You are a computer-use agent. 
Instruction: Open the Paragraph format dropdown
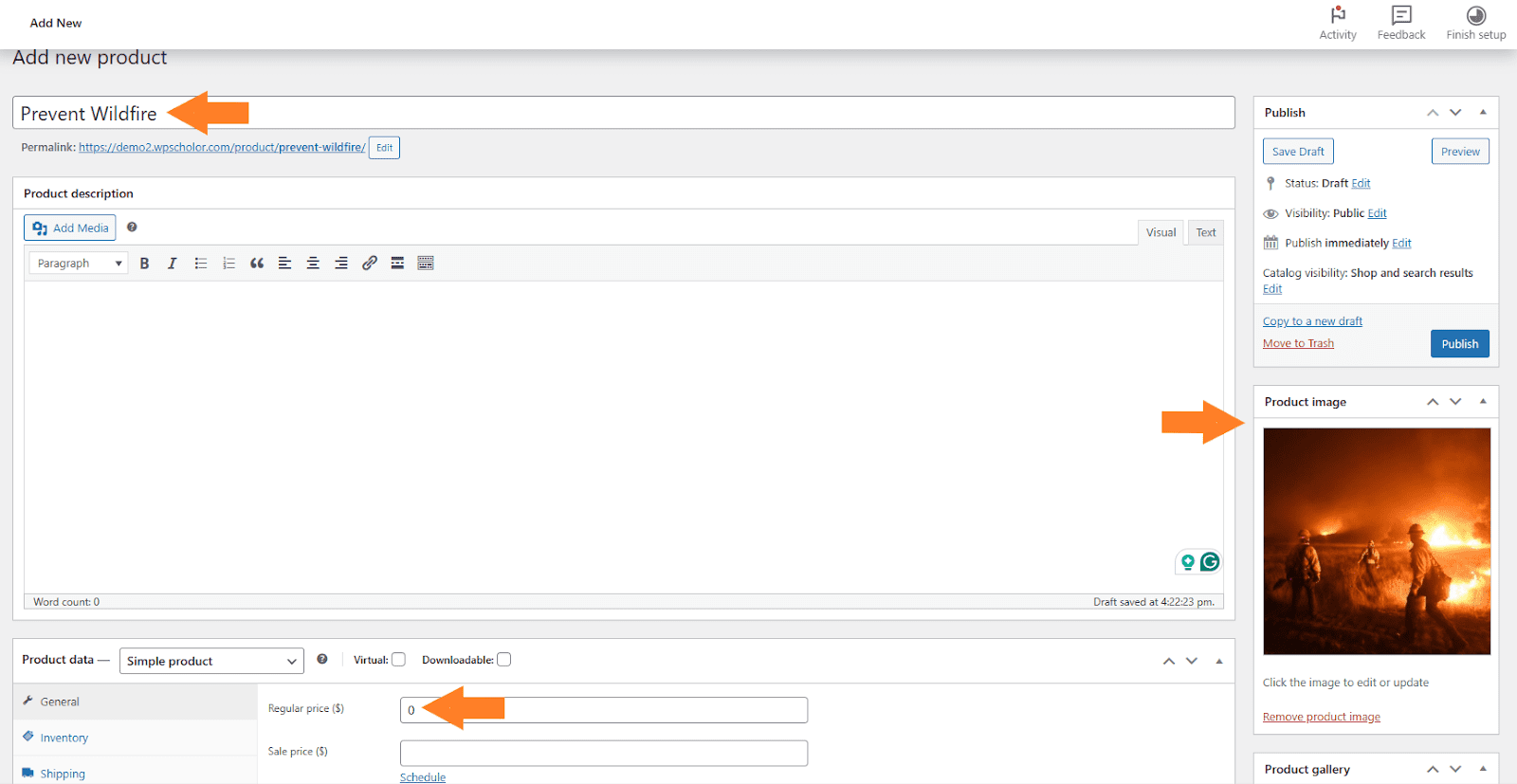coord(79,264)
